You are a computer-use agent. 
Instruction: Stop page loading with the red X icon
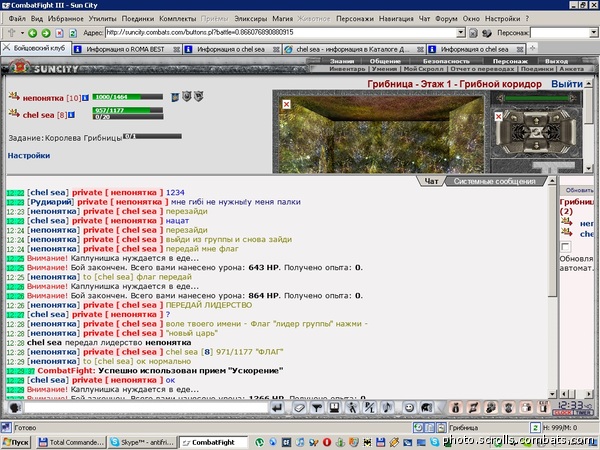(59, 33)
